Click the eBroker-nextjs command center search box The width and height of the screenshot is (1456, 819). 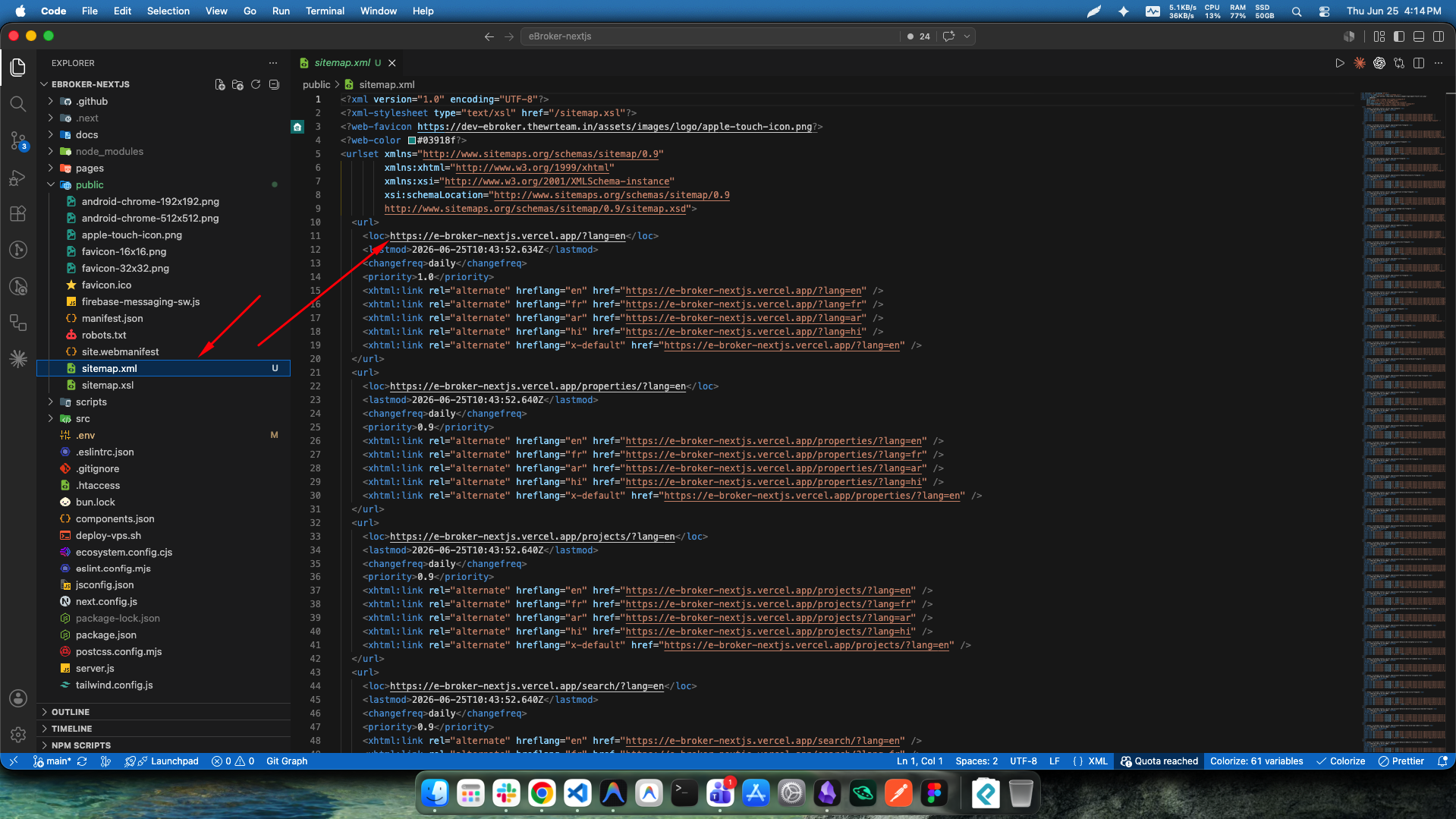[710, 36]
